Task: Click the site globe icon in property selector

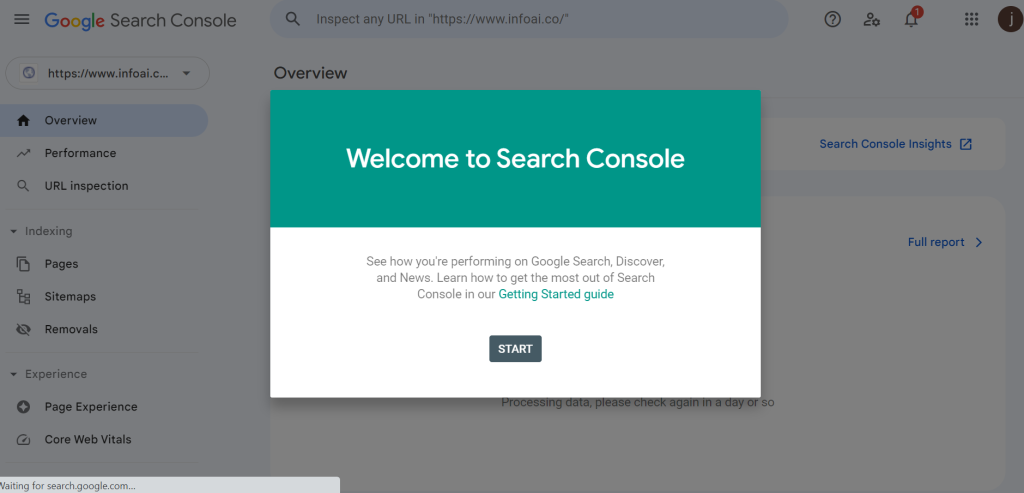Action: pos(29,73)
